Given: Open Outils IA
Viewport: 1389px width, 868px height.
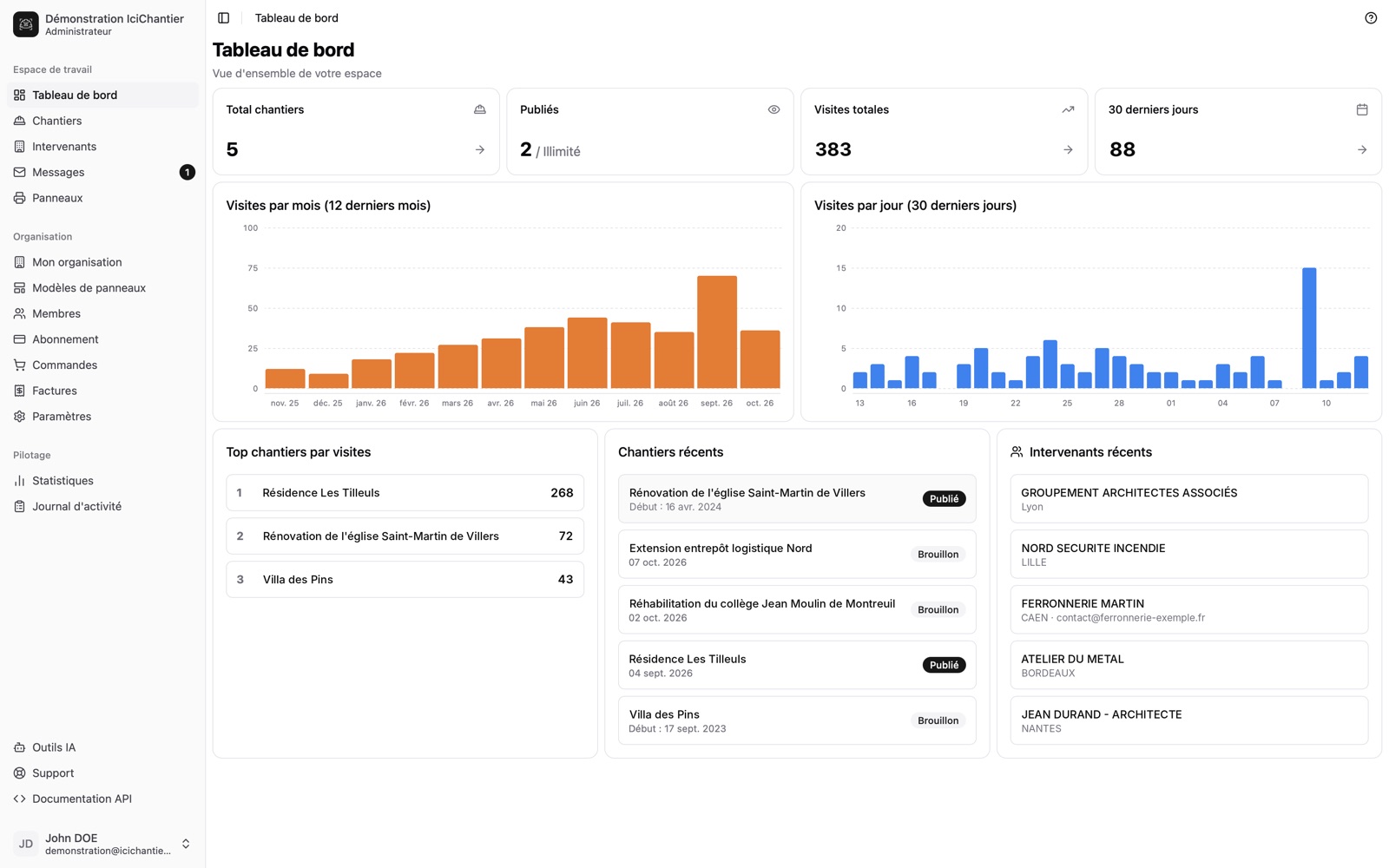Looking at the screenshot, I should [102, 747].
